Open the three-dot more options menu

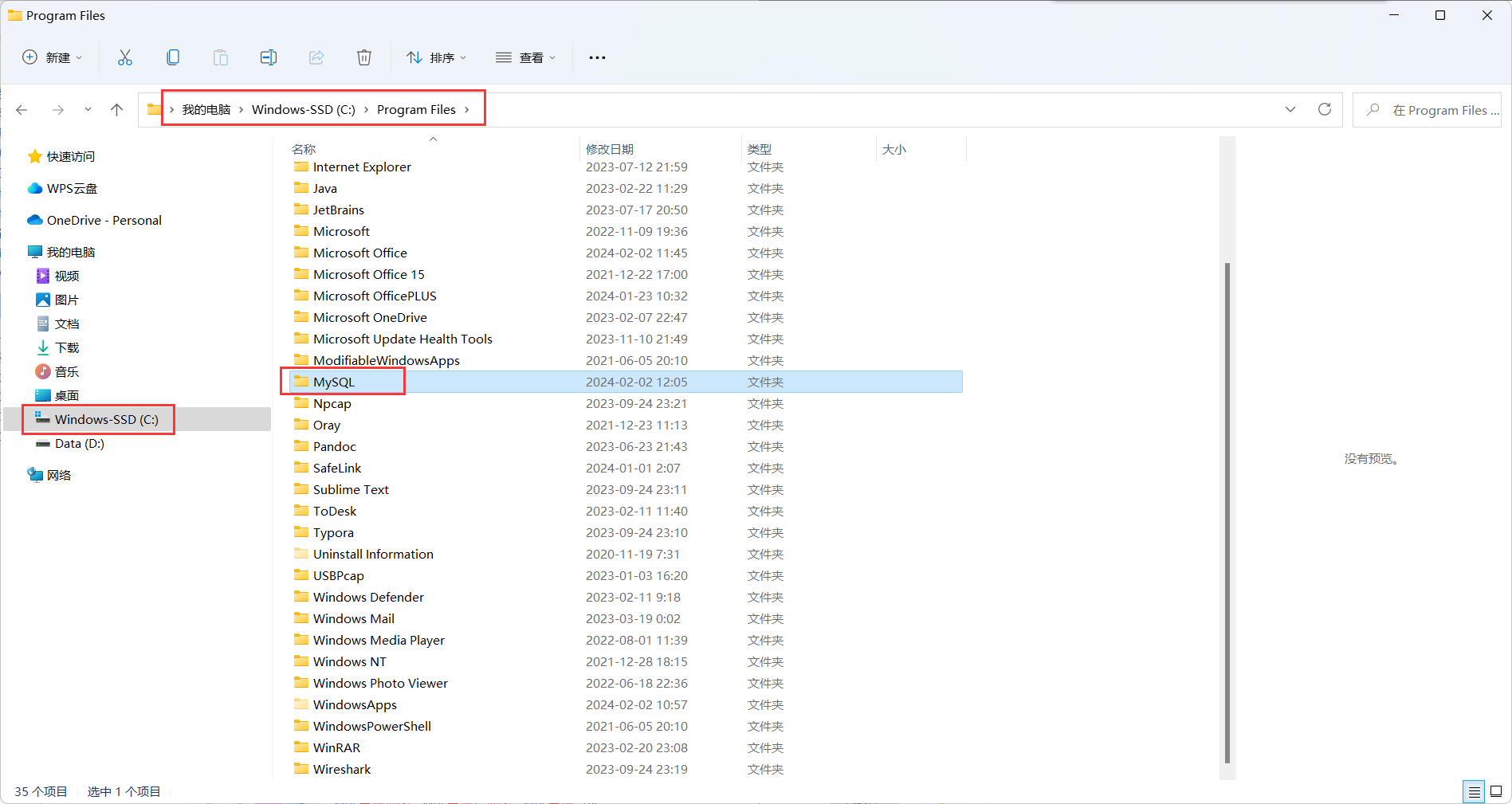[x=597, y=57]
